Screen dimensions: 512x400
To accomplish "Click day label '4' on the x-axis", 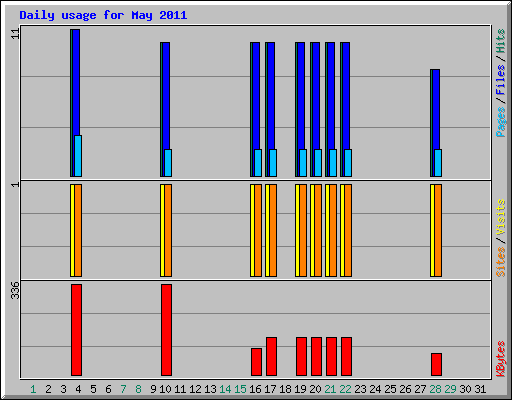I will coord(78,389).
